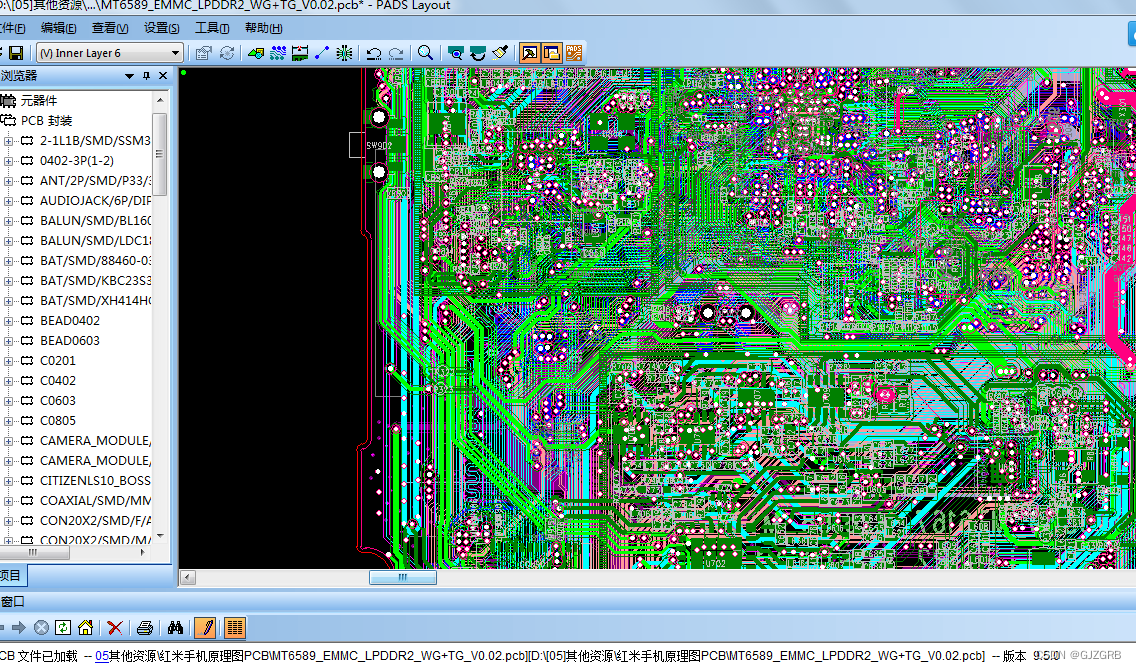The image size is (1136, 669).
Task: Toggle the spreadsheet grid icon near bottom
Action: click(234, 627)
